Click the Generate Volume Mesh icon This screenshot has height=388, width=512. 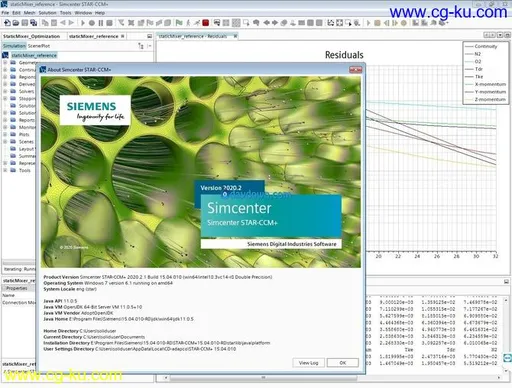[x=167, y=23]
